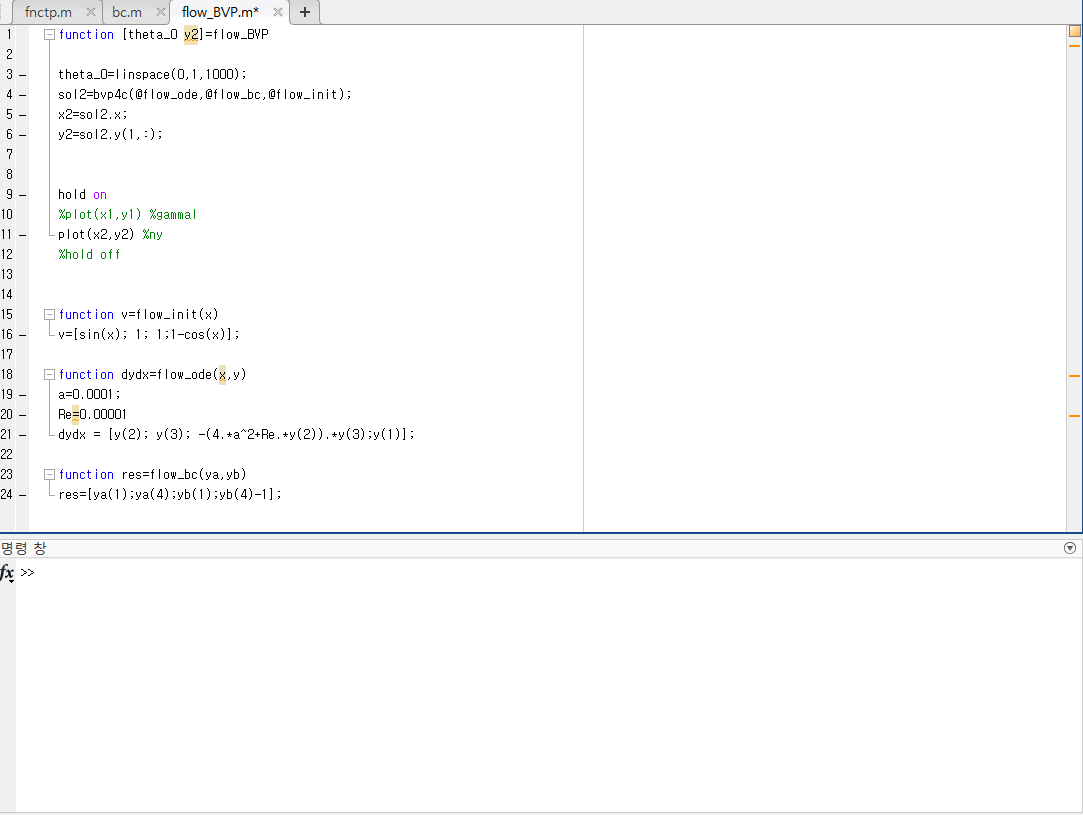1083x815 pixels.
Task: Click the fx function hints icon in Command Window
Action: pyautogui.click(x=6, y=573)
